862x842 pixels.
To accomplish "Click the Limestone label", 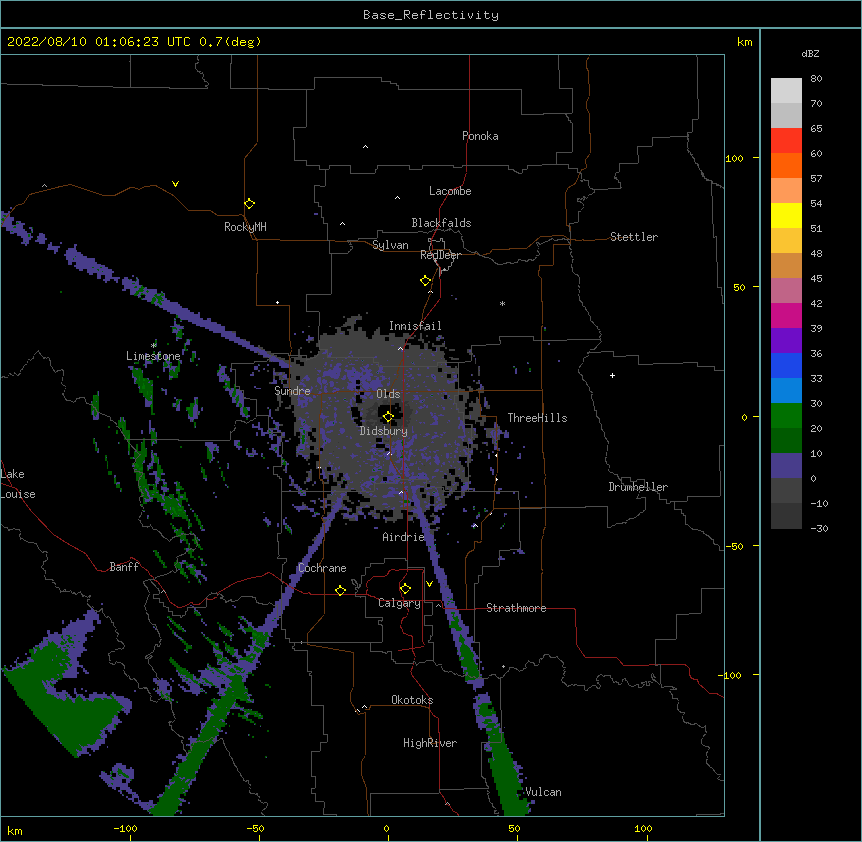I will point(153,356).
